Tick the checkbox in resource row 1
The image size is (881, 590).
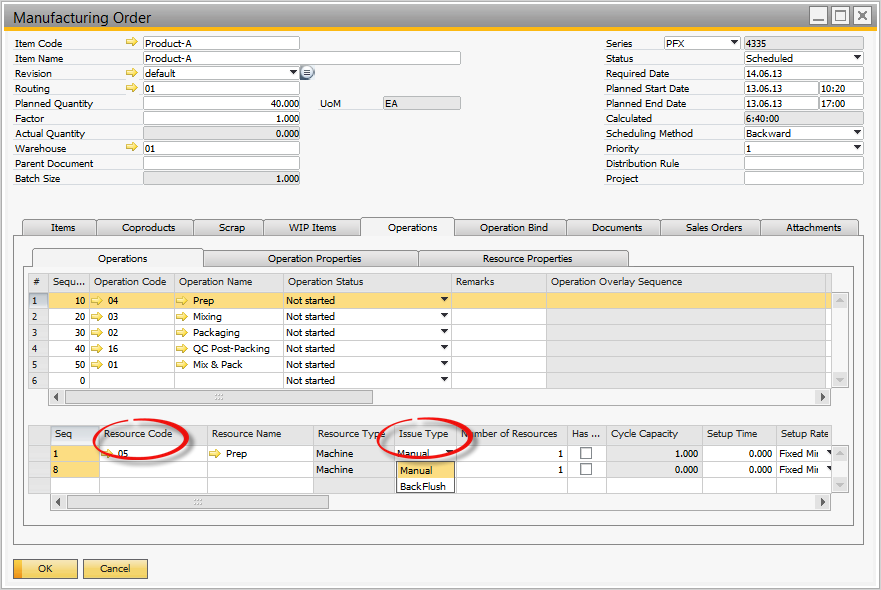586,453
